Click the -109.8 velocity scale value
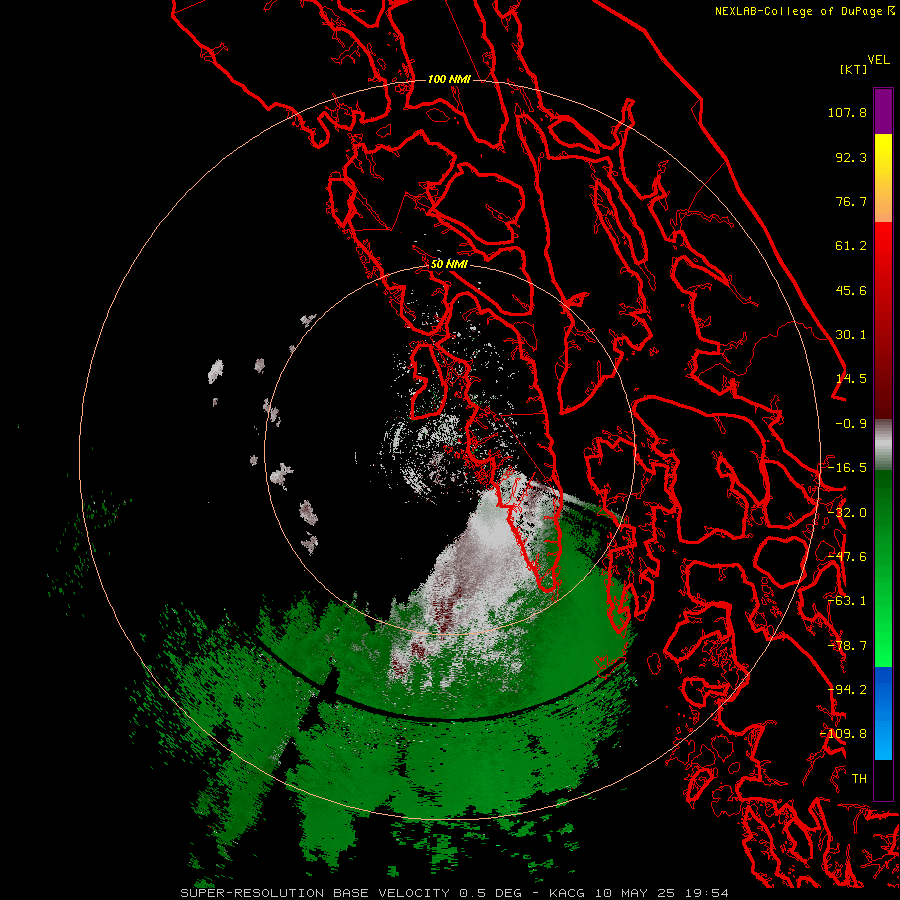This screenshot has width=900, height=900. (x=844, y=734)
